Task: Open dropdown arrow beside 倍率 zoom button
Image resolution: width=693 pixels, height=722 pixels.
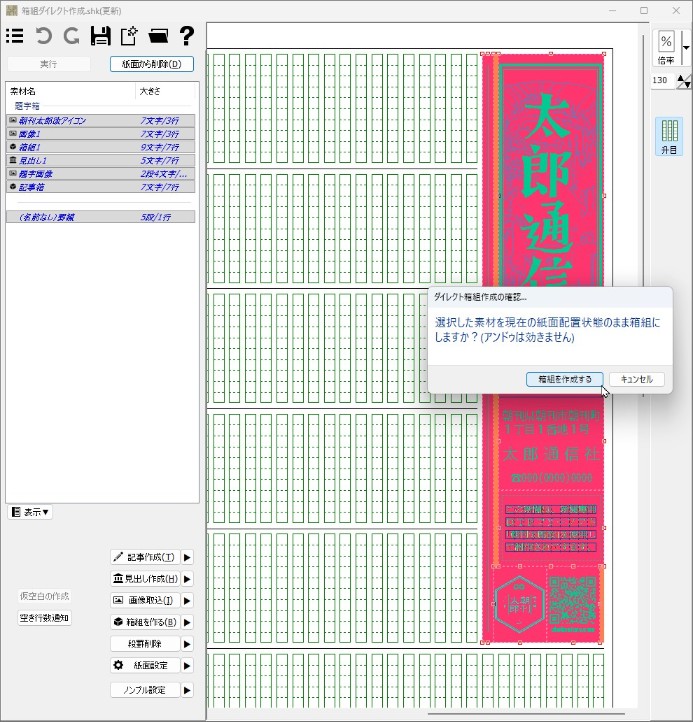Action: [686, 46]
